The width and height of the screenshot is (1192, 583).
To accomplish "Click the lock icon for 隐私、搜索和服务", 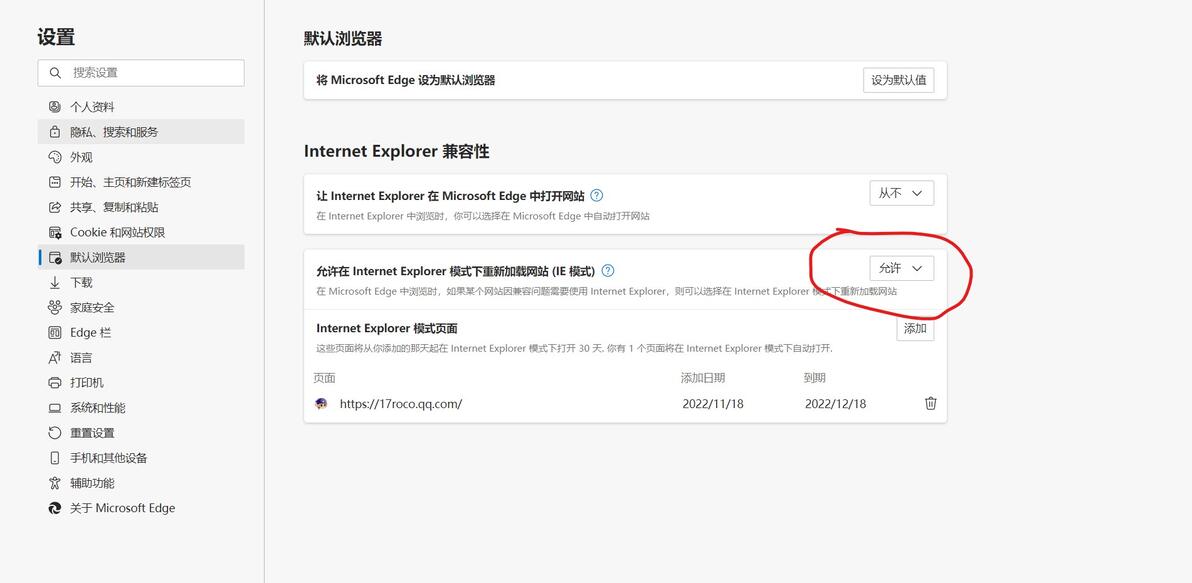I will point(55,132).
